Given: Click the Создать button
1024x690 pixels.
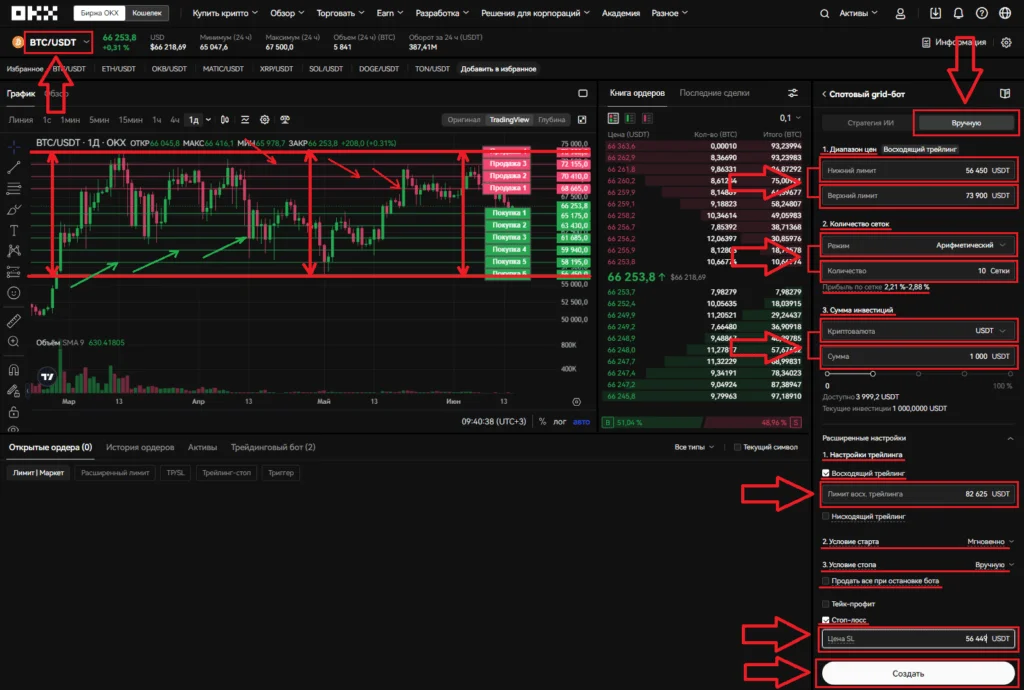Looking at the screenshot, I should (917, 673).
